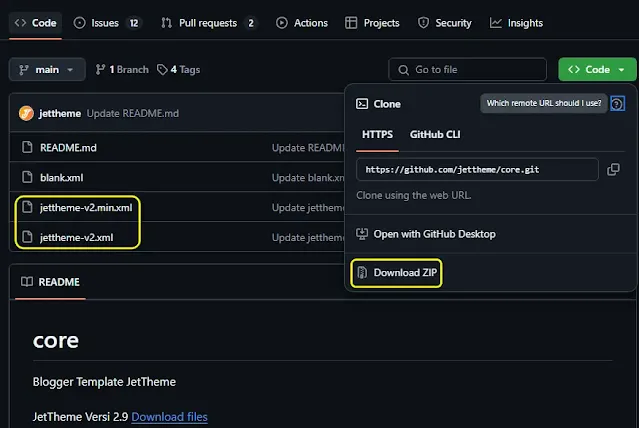639x428 pixels.
Task: Click the Security shield icon
Action: click(x=423, y=23)
